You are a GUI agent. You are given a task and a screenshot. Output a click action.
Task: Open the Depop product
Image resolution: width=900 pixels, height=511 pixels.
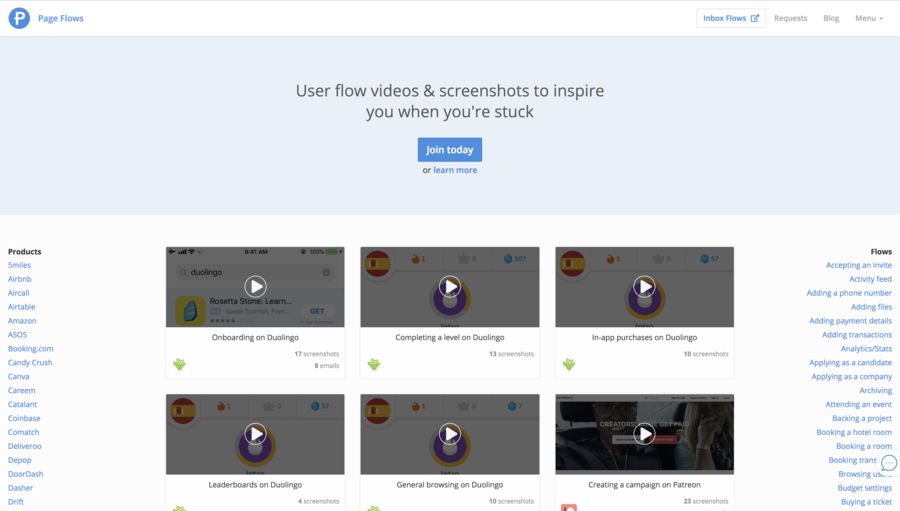pyautogui.click(x=20, y=460)
